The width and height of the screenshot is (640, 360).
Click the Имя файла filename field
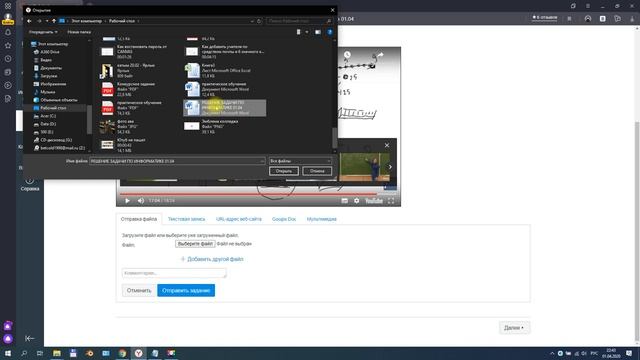(177, 161)
